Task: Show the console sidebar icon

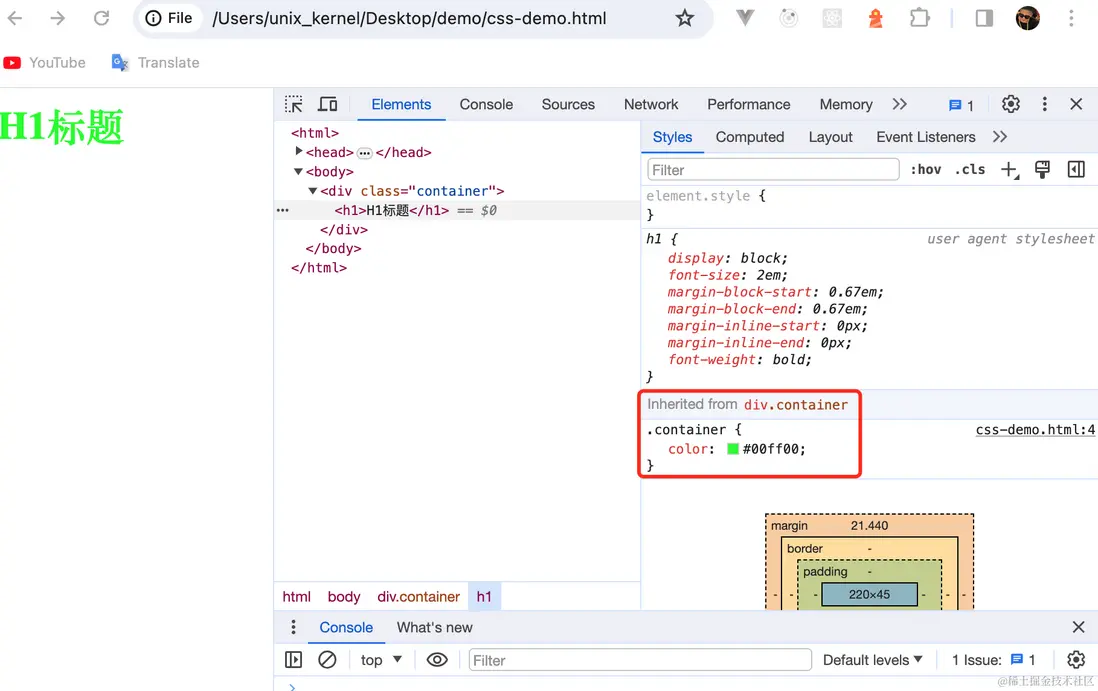Action: (293, 660)
